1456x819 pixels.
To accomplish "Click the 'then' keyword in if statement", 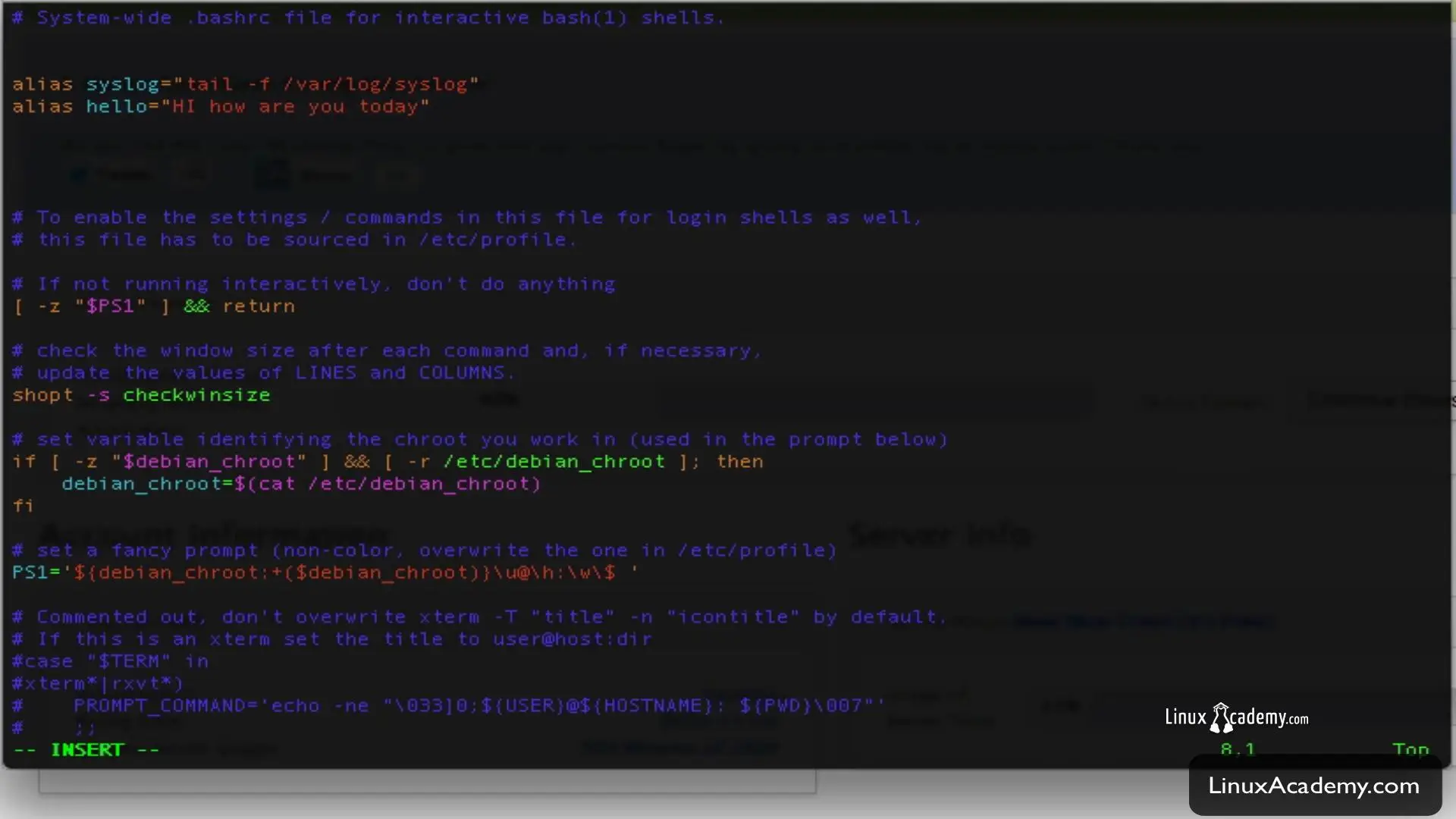I will coord(739,462).
